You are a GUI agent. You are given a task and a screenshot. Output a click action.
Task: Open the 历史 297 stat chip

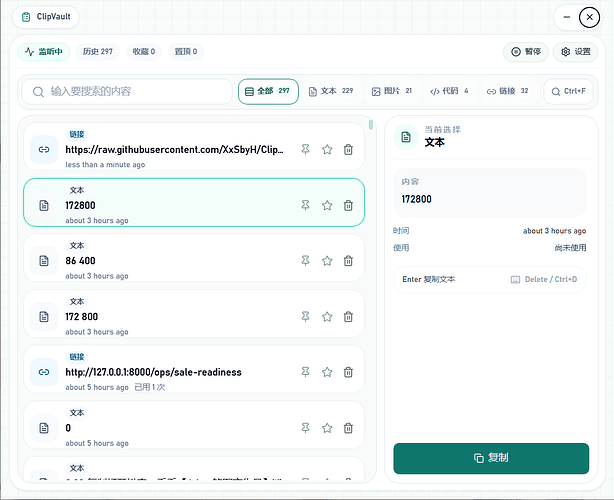point(98,51)
